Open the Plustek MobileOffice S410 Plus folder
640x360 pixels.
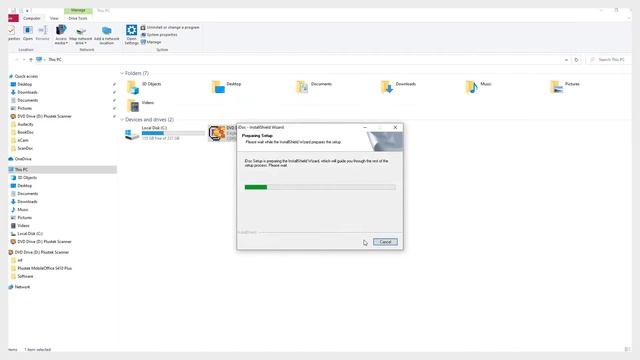(44, 268)
